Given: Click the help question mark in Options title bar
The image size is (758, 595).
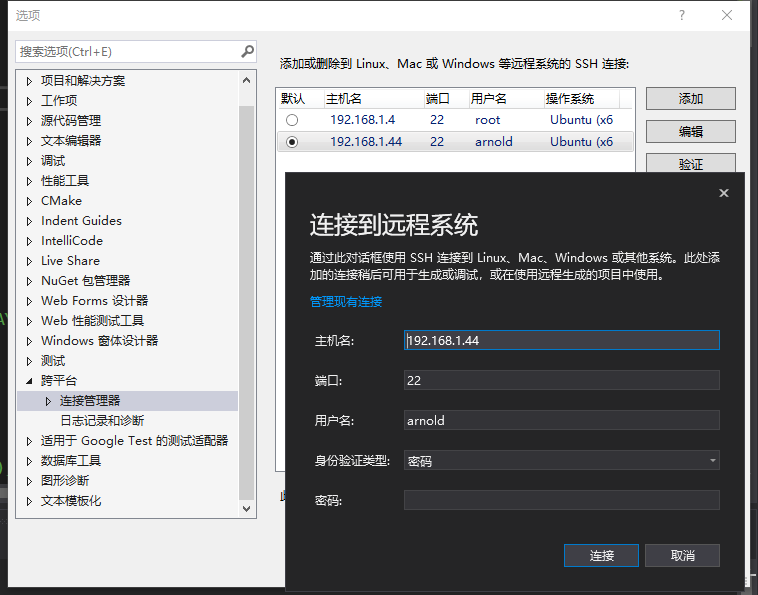Looking at the screenshot, I should point(682,15).
